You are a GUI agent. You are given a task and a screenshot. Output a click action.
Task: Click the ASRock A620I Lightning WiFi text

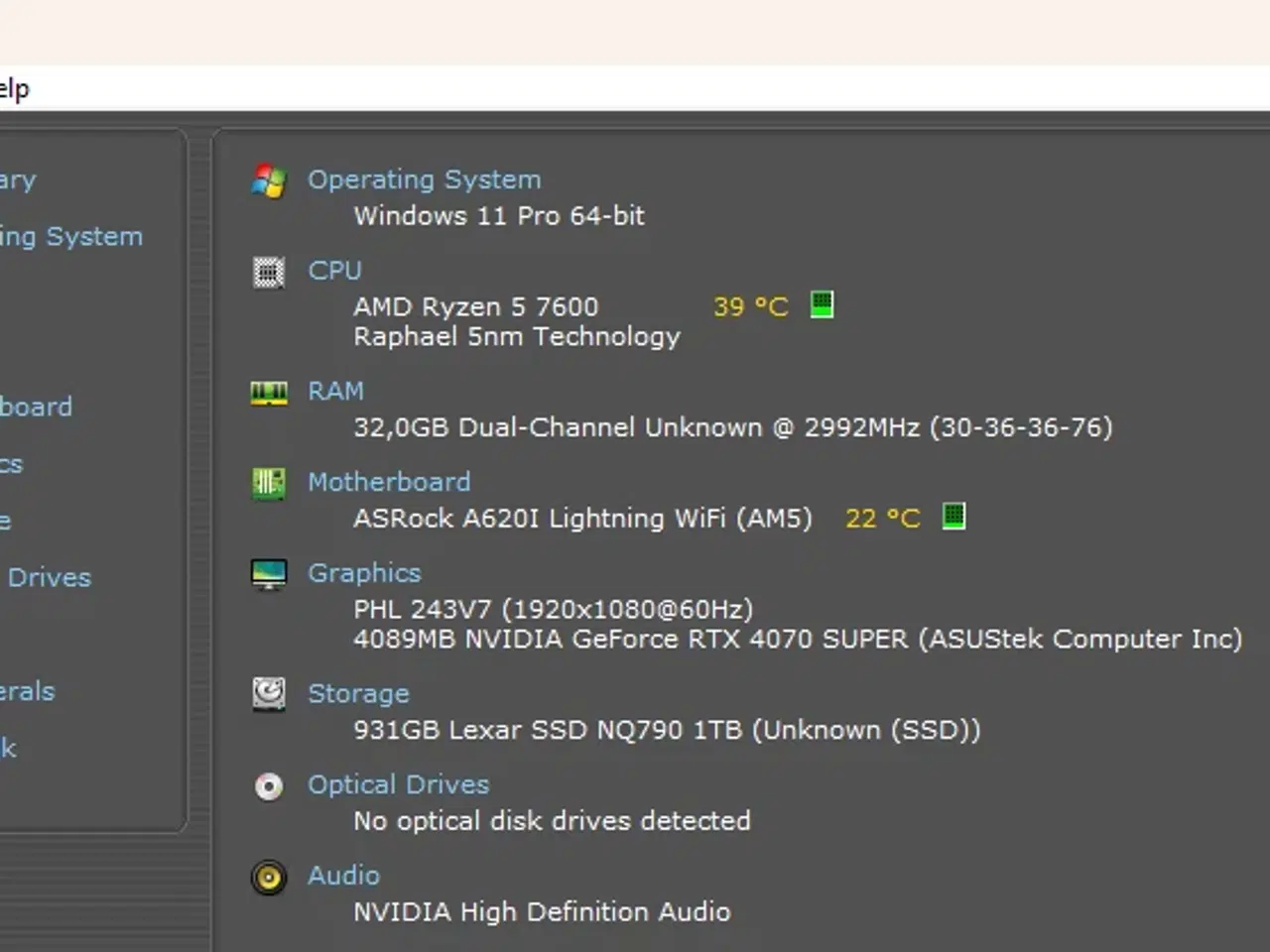tap(582, 519)
